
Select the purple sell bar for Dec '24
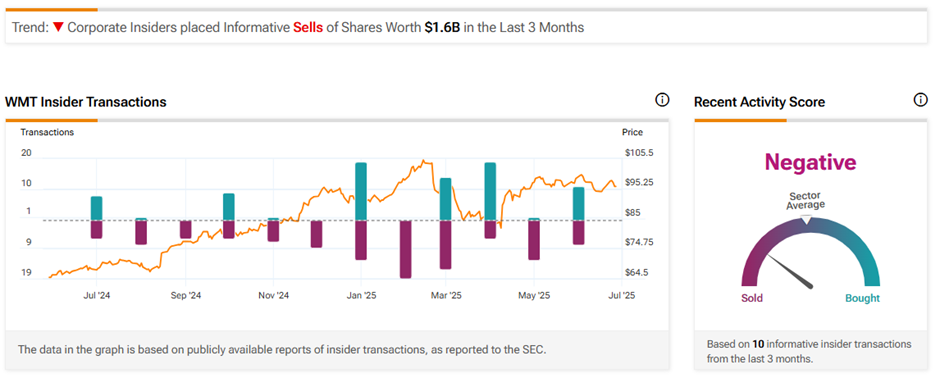click(x=317, y=234)
